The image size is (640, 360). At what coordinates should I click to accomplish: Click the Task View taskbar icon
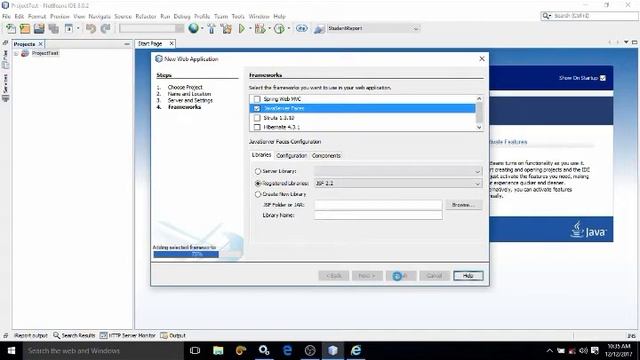[195, 351]
